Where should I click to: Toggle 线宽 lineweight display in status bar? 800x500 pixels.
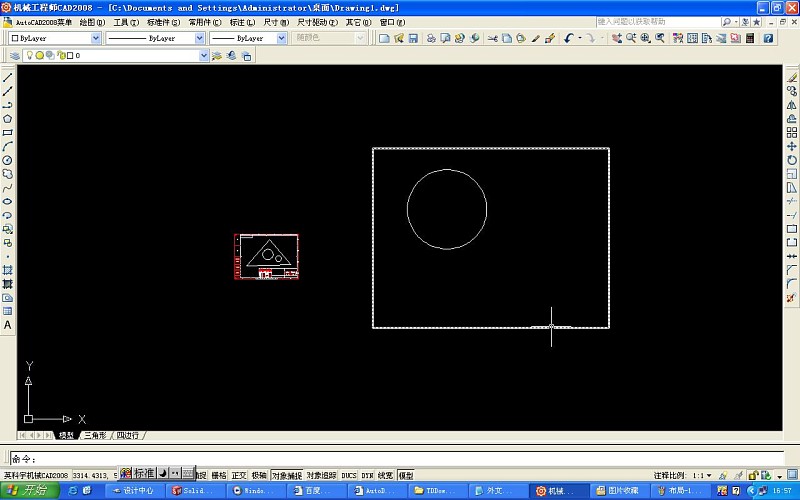[385, 476]
